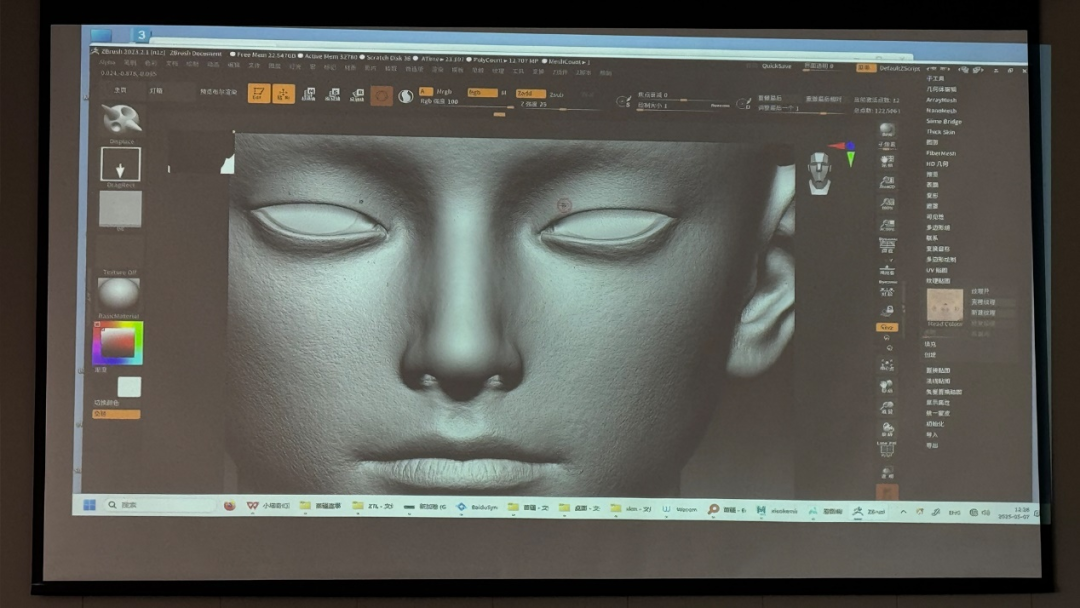Click the Rotate transform icon
1080x608 pixels.
click(x=357, y=95)
